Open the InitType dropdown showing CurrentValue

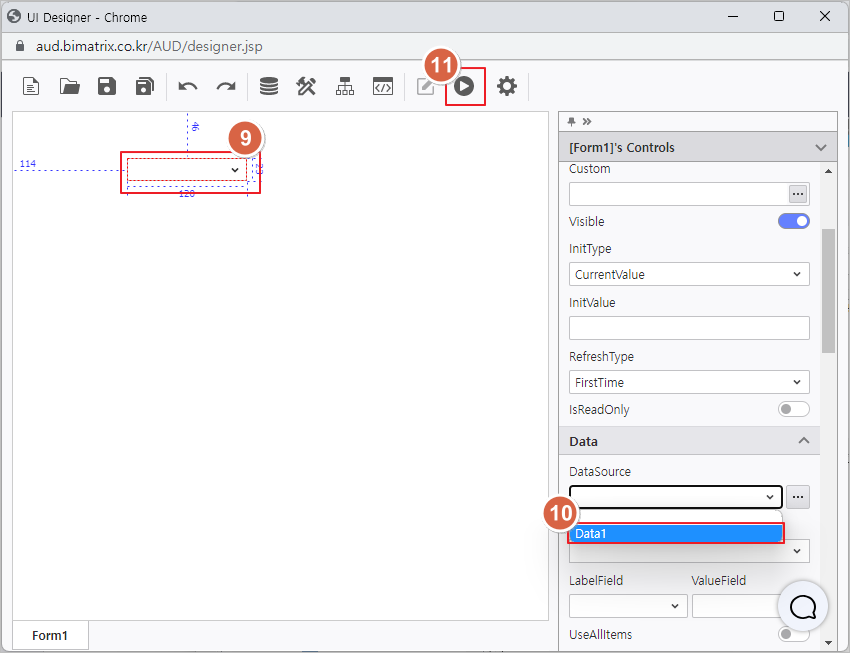pyautogui.click(x=689, y=274)
